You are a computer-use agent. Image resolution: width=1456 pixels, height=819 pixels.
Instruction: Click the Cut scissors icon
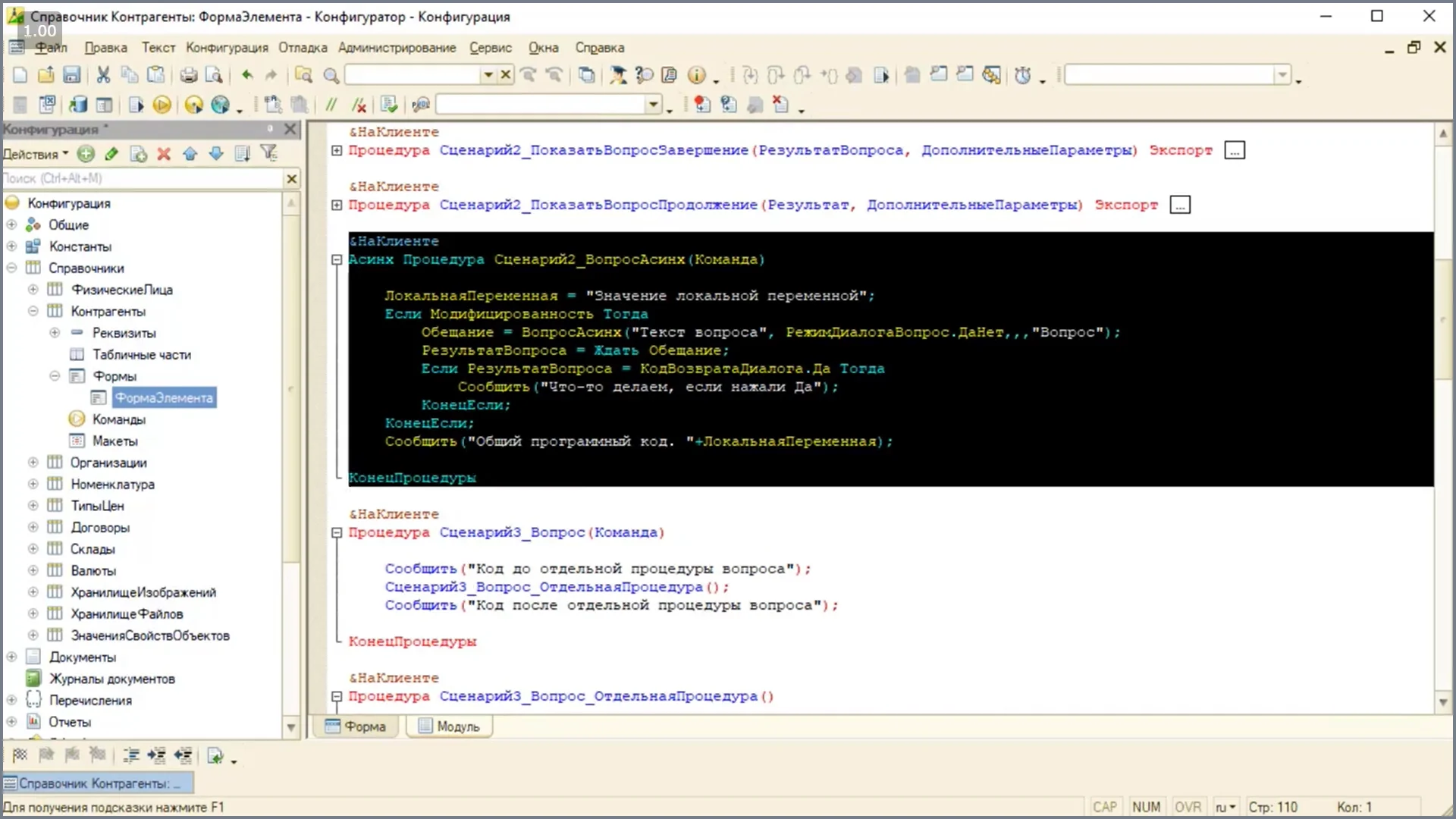point(103,75)
